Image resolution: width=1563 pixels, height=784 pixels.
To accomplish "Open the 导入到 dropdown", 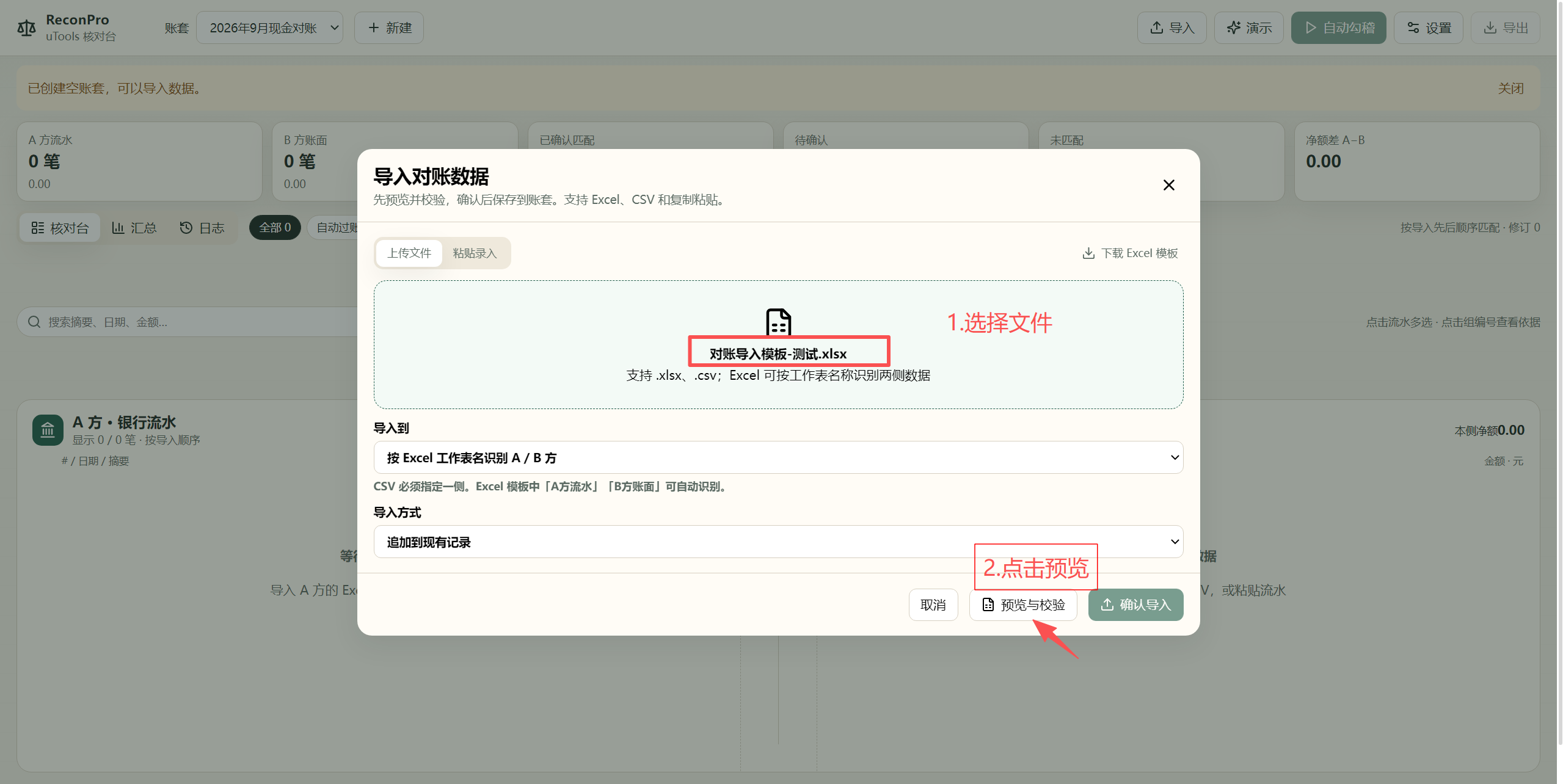I will 778,457.
